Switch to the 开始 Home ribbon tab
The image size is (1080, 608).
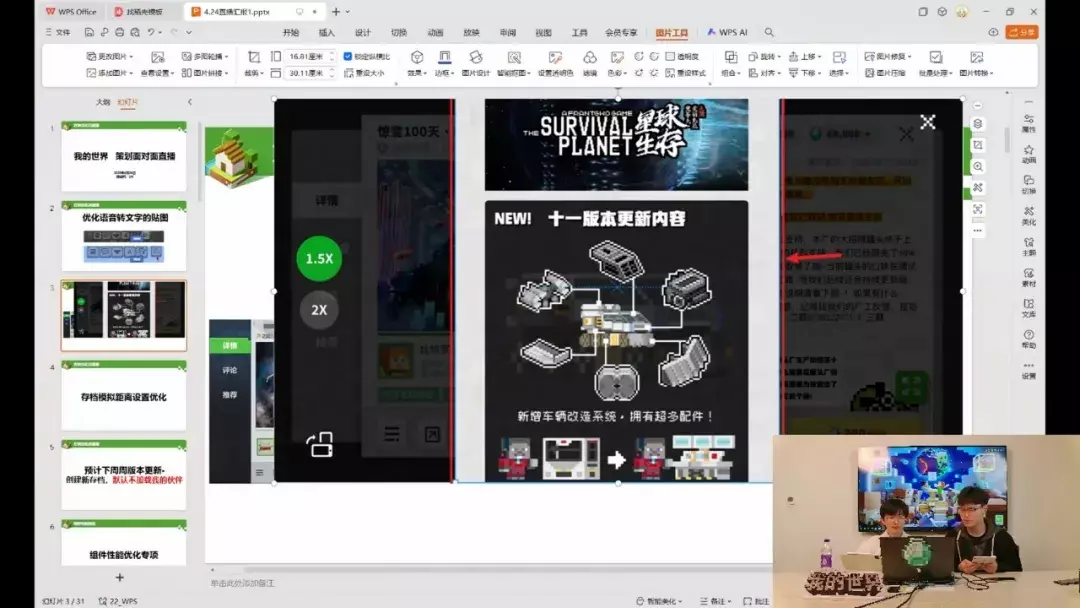(x=291, y=32)
